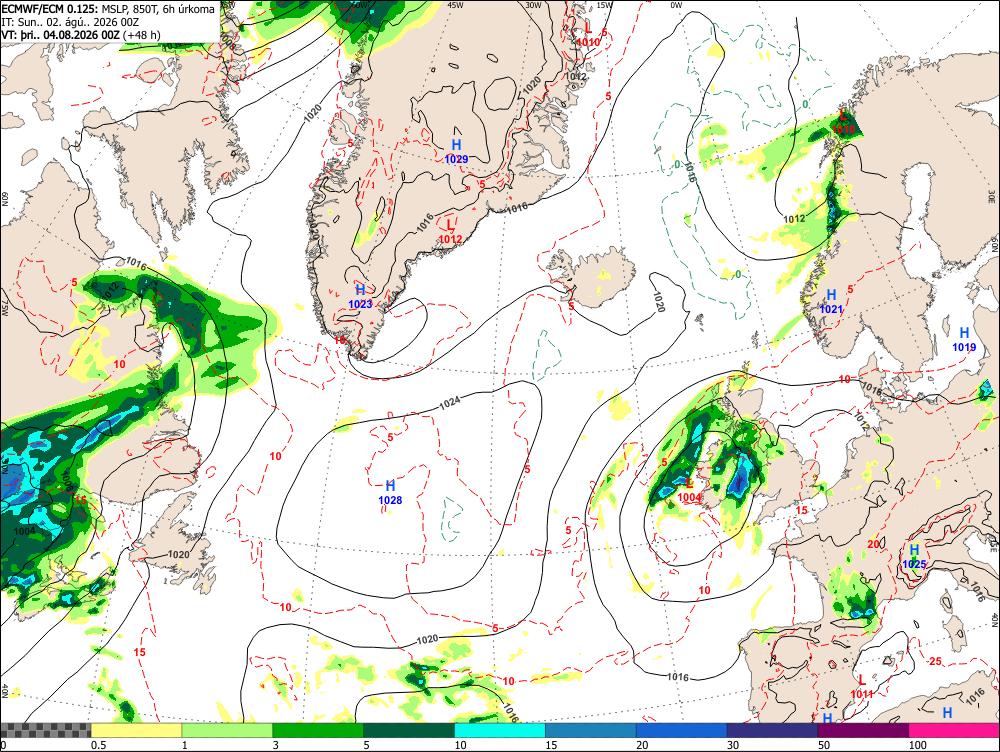Click the H marker labeled 1028
This screenshot has height=752, width=1000.
390,486
